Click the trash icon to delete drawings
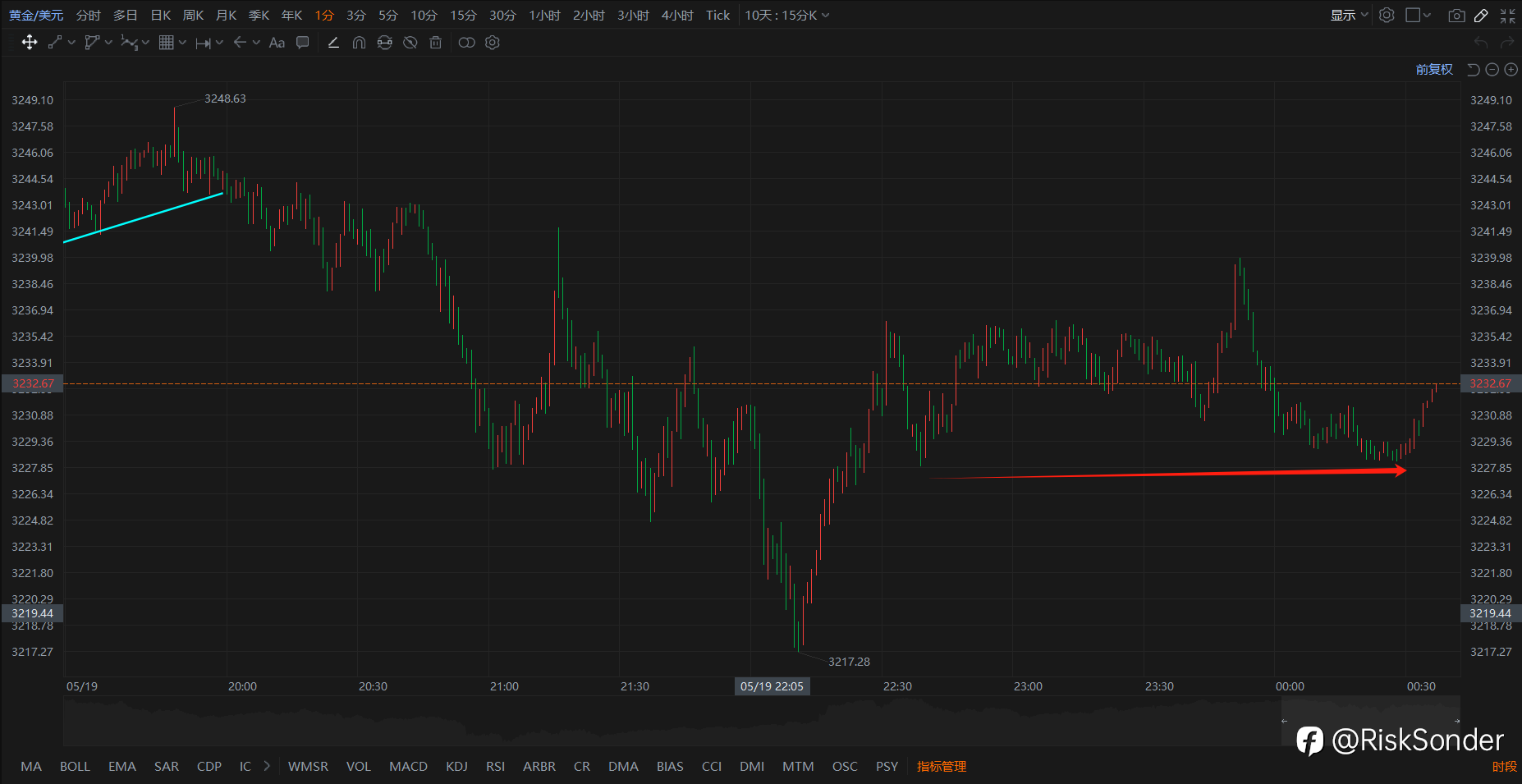Viewport: 1522px width, 784px height. tap(436, 43)
